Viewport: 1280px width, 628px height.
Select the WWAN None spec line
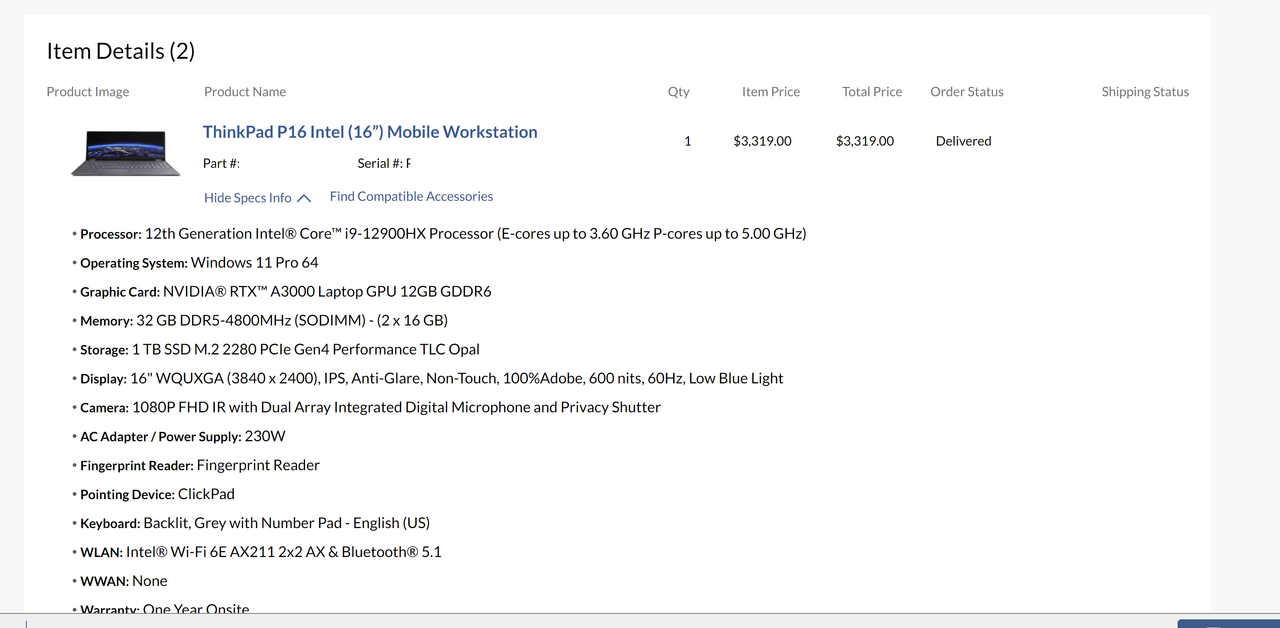point(120,582)
